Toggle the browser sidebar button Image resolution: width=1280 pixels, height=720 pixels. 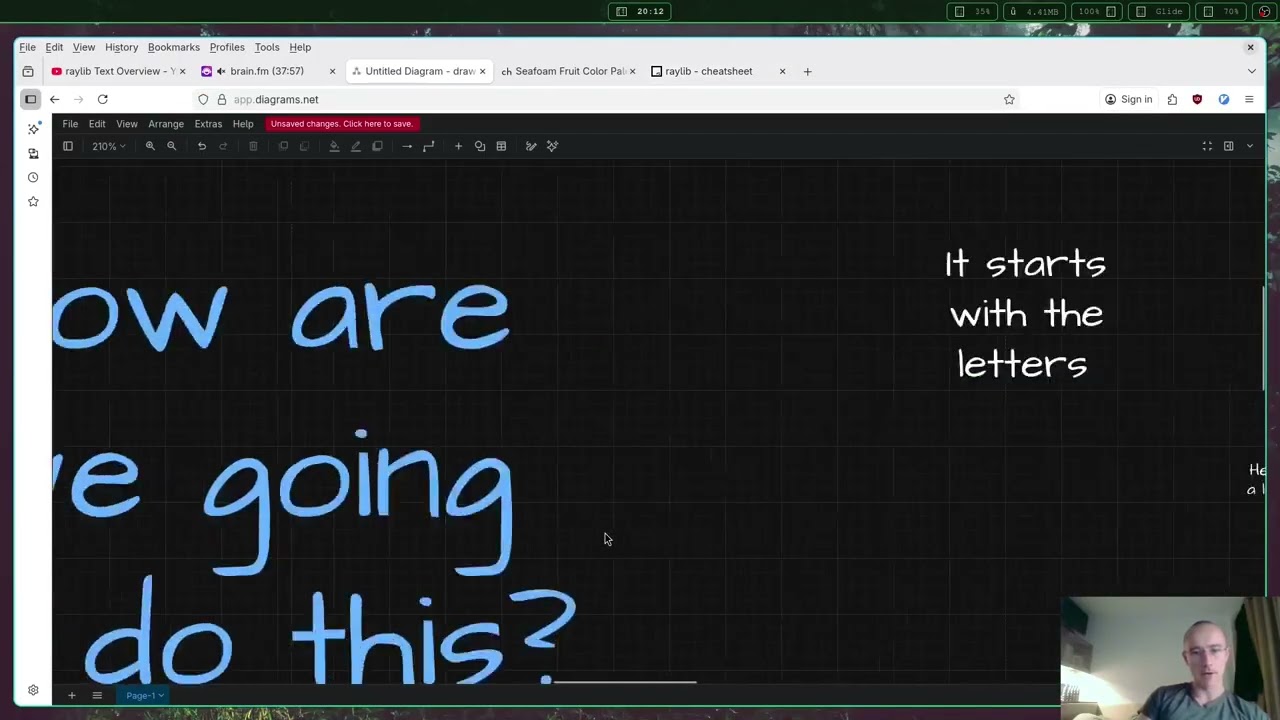pyautogui.click(x=30, y=99)
